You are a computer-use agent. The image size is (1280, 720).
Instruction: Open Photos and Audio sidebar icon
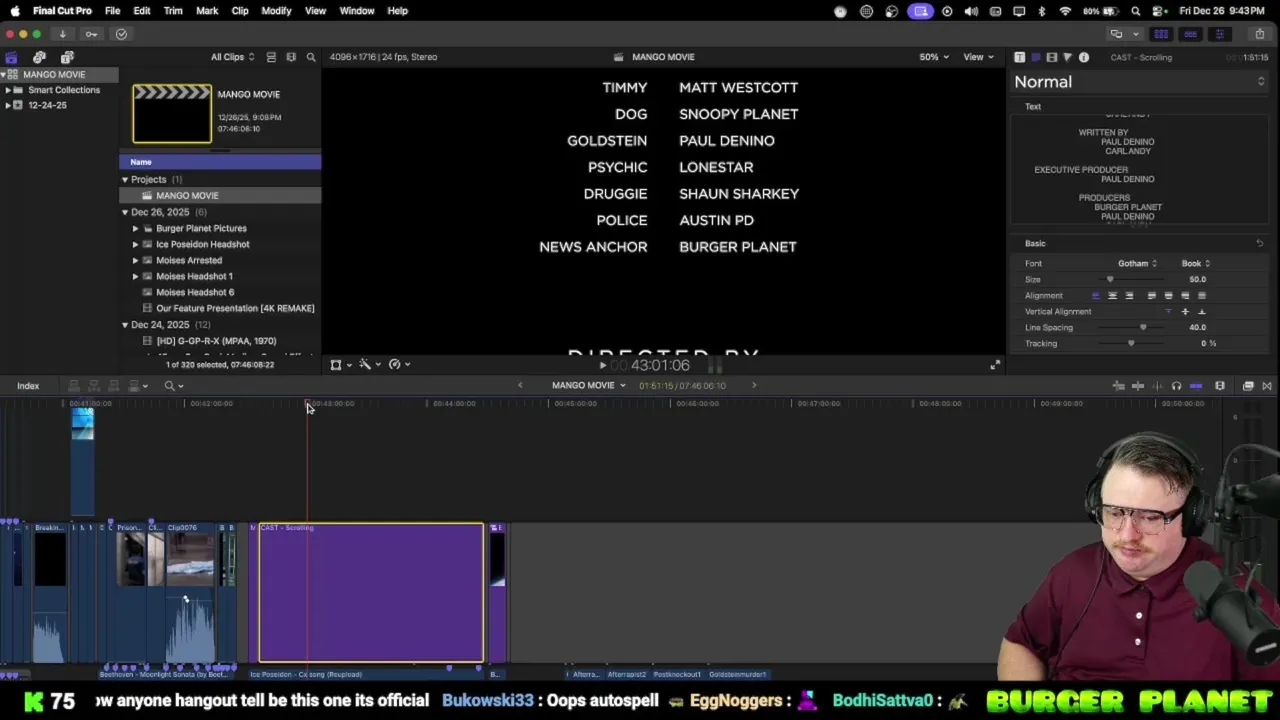pos(39,57)
